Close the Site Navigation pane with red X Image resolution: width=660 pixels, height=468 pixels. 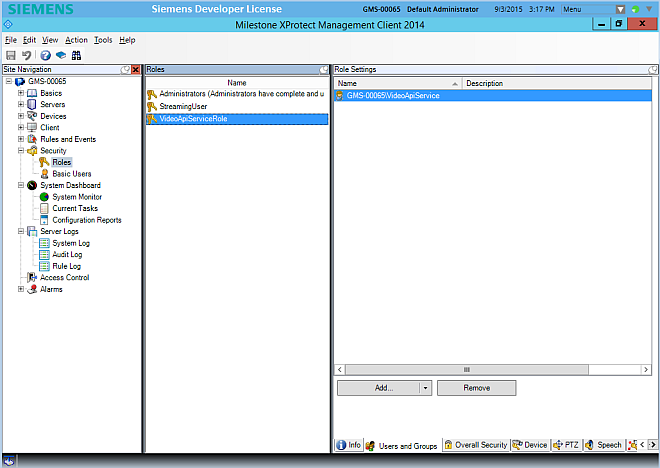[x=136, y=69]
